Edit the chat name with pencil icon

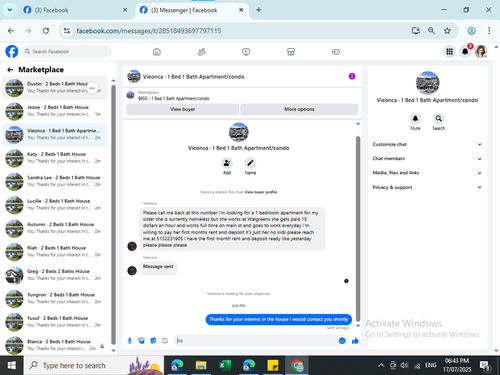click(x=250, y=163)
